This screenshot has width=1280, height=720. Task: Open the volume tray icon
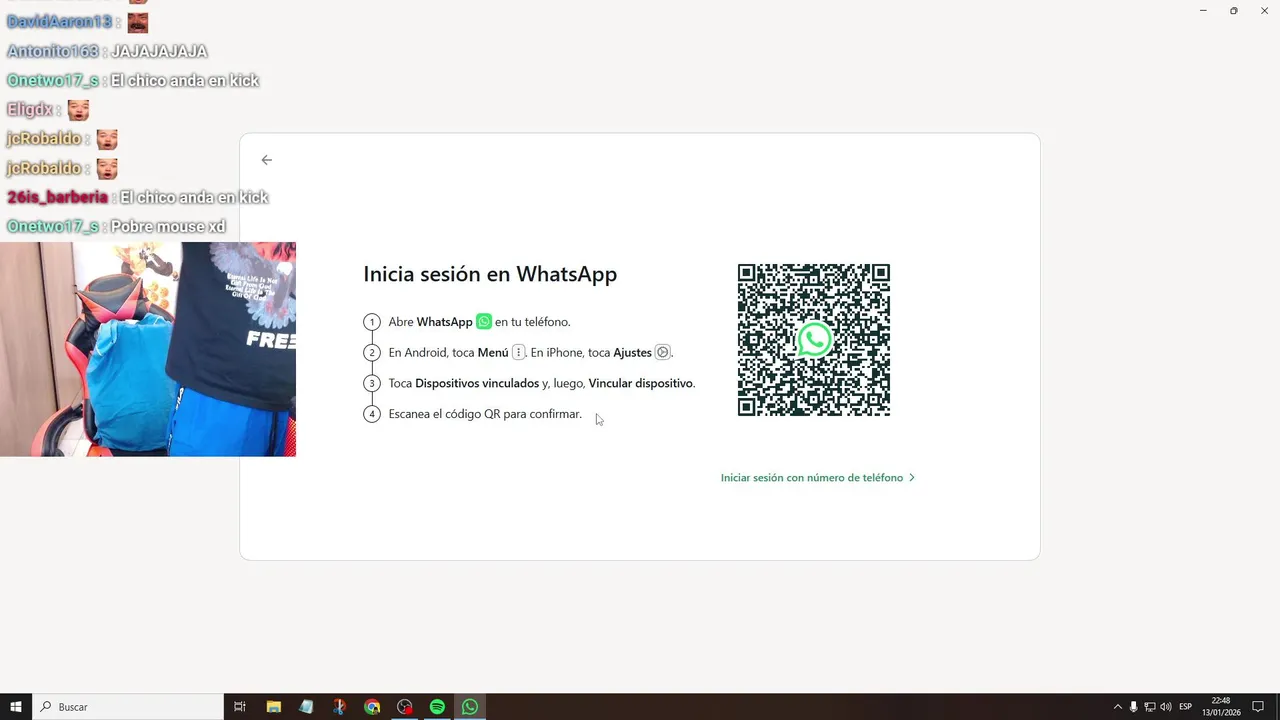pos(1166,707)
